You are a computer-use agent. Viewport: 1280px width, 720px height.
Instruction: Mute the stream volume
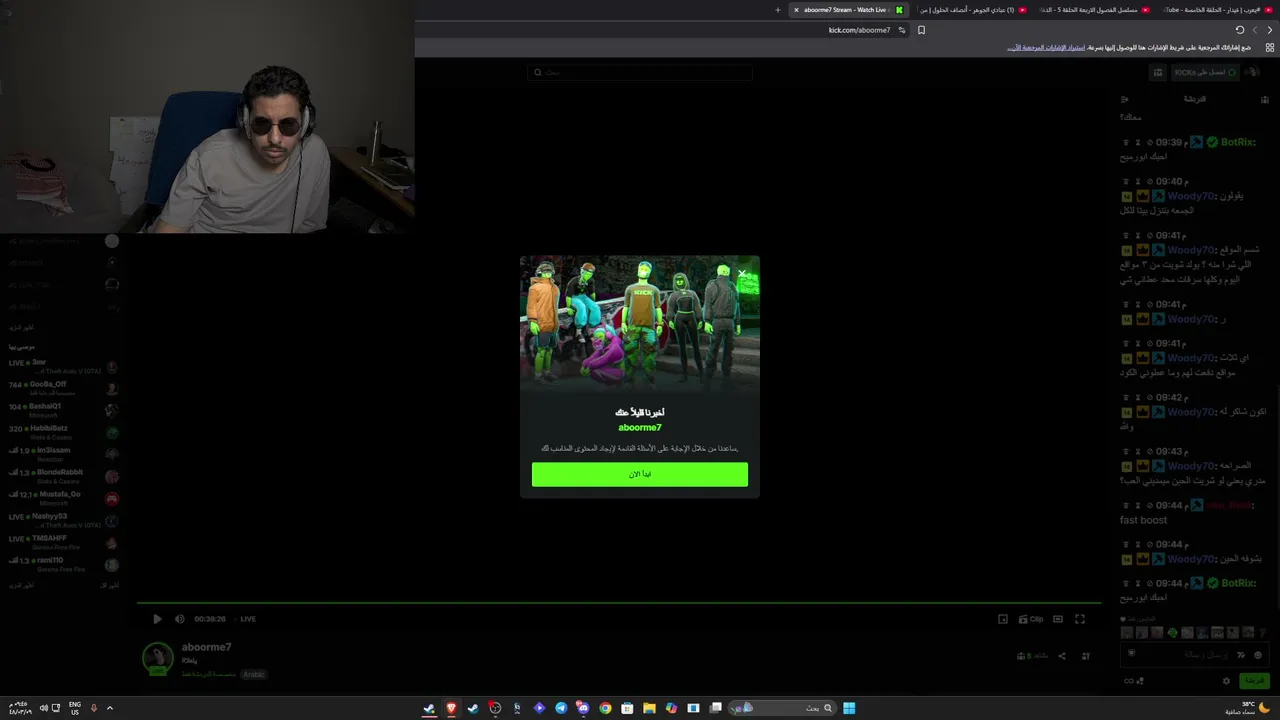pyautogui.click(x=180, y=619)
